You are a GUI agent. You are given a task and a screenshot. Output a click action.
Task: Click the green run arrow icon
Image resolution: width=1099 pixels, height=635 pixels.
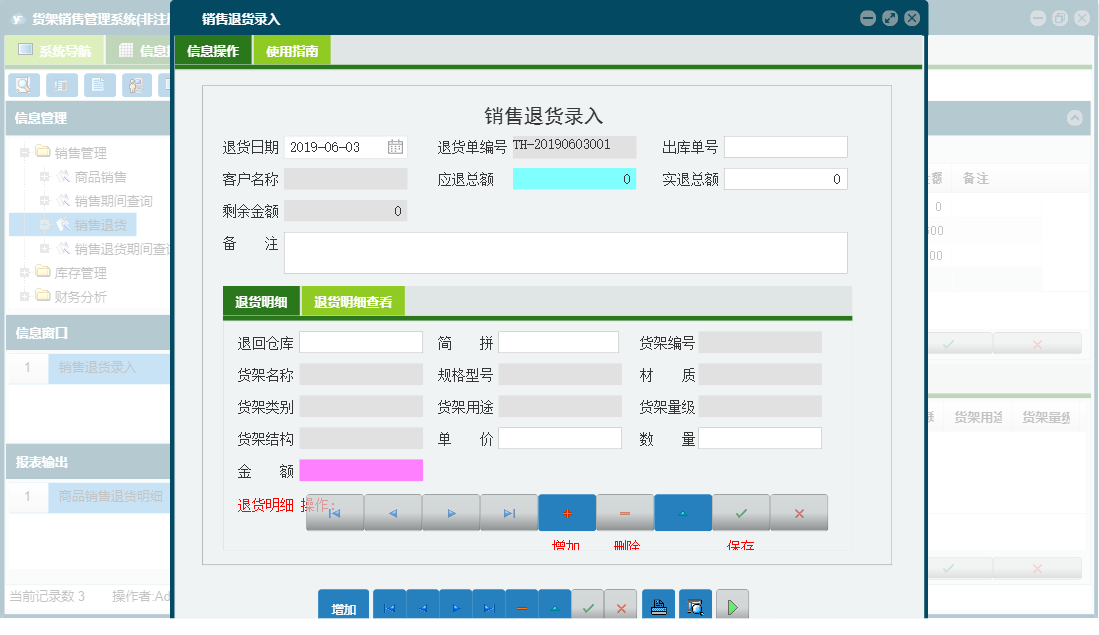coord(731,604)
